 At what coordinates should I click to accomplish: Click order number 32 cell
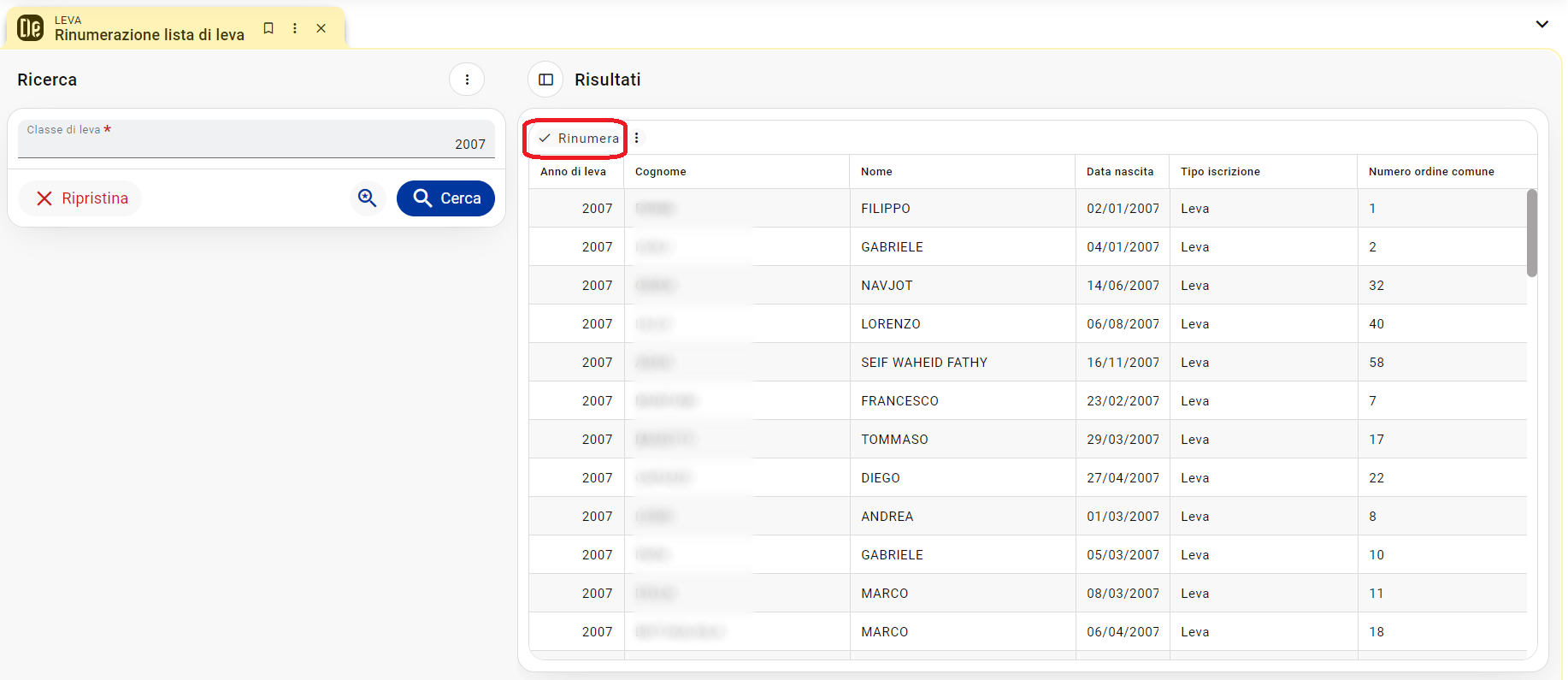click(x=1442, y=286)
